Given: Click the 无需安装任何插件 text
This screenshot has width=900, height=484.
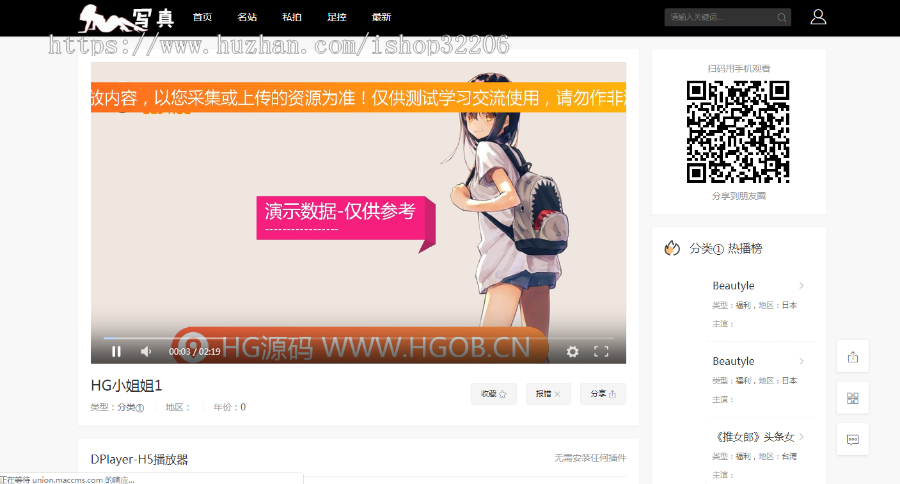Looking at the screenshot, I should [590, 458].
